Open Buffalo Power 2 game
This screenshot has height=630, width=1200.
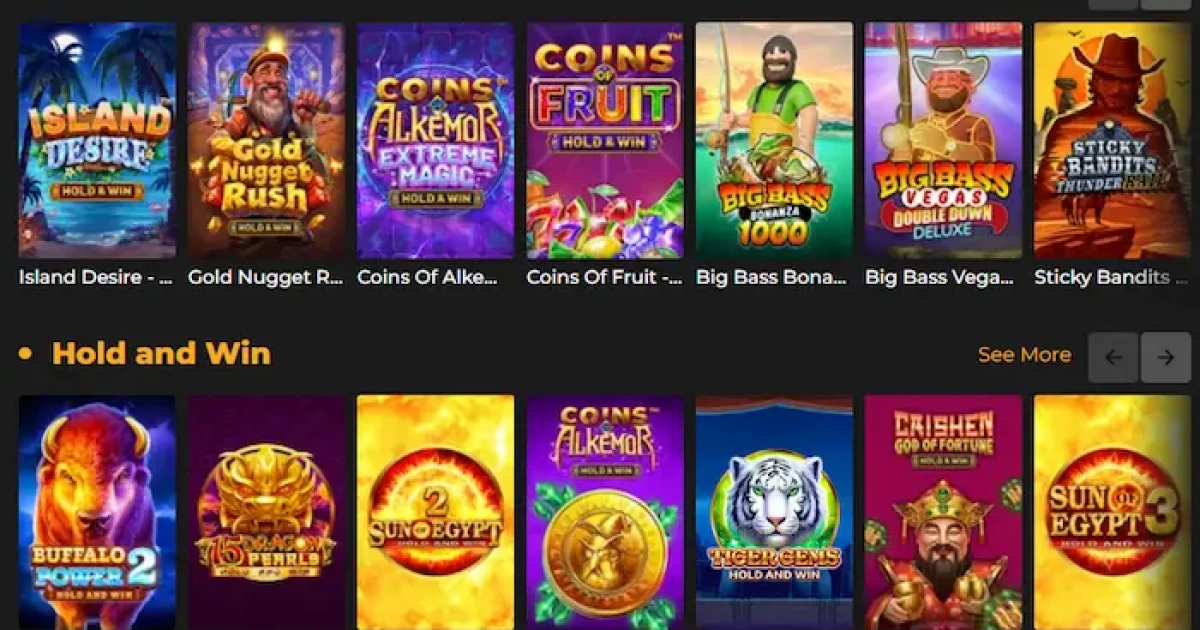point(97,510)
